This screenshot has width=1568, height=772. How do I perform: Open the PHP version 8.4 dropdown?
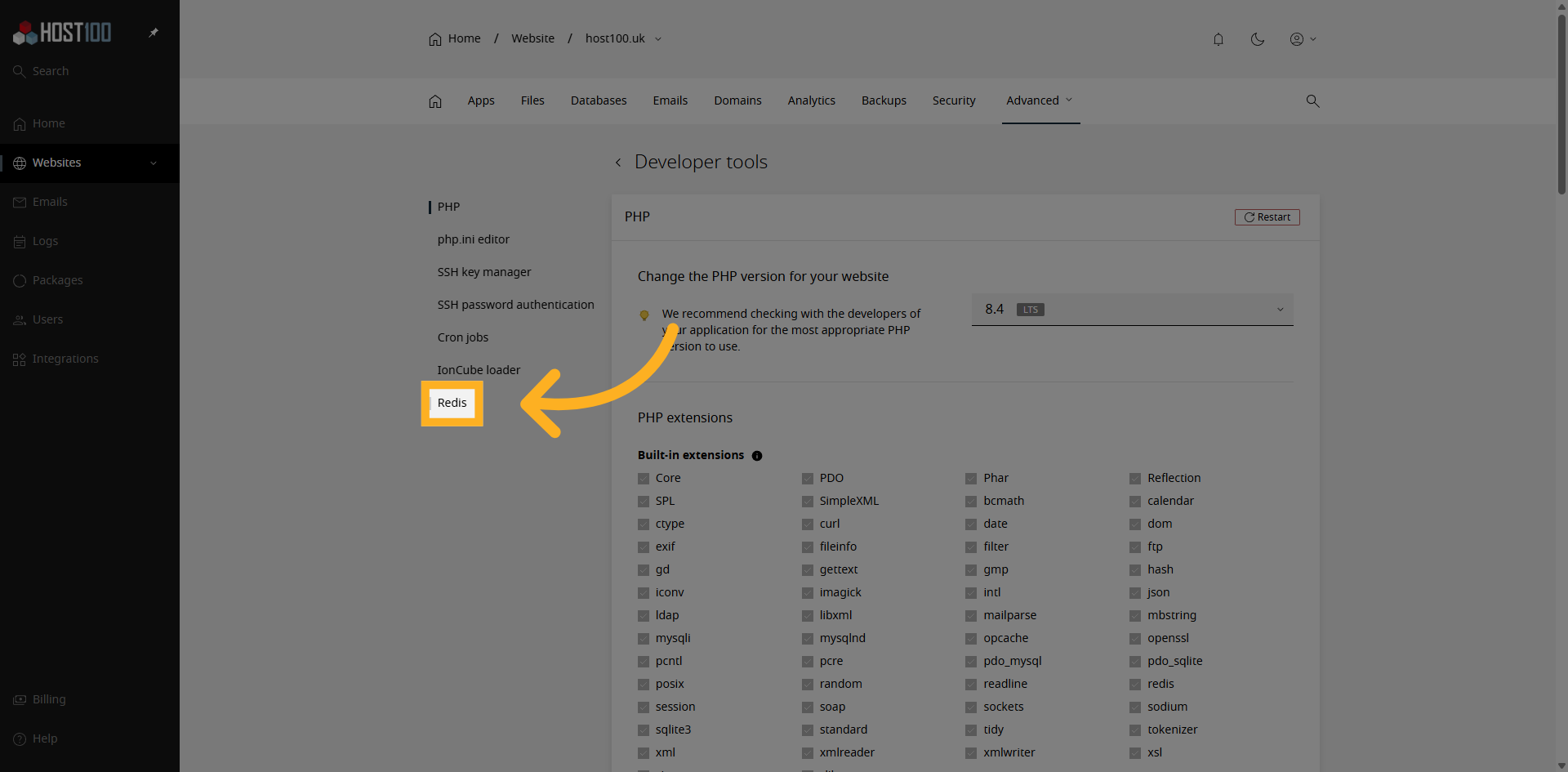click(x=1132, y=310)
